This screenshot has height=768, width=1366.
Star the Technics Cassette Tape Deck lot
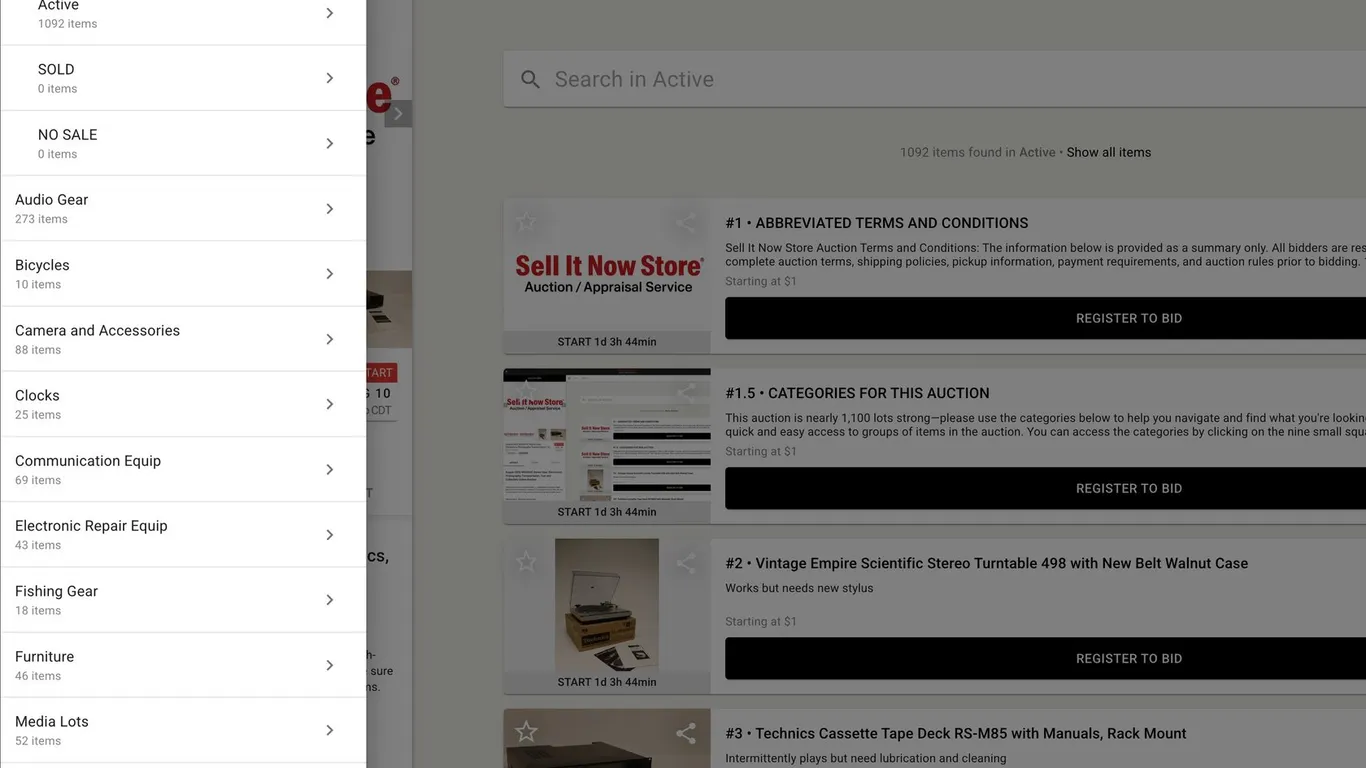click(526, 732)
